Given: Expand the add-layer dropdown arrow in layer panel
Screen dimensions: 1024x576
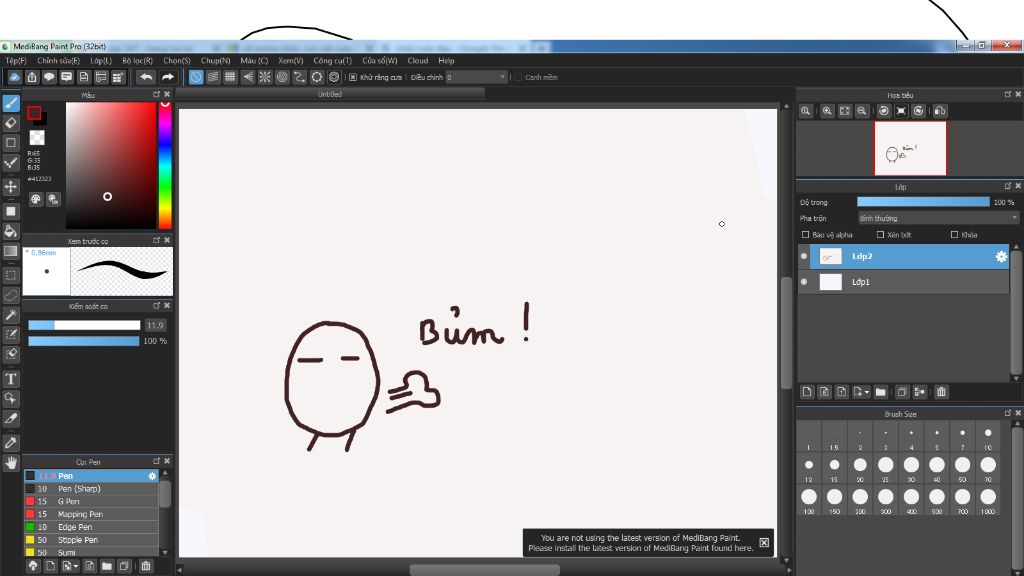Looking at the screenshot, I should pyautogui.click(x=867, y=392).
